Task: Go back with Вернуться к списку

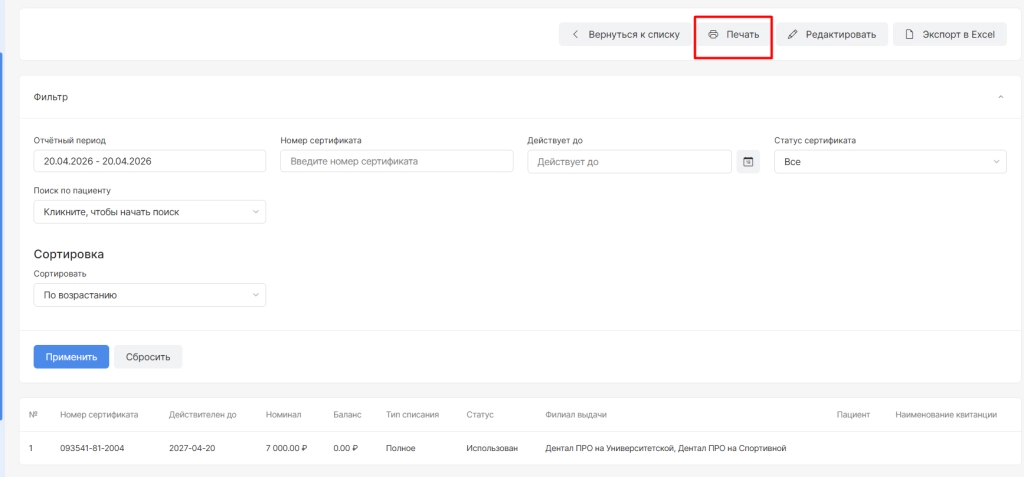Action: tap(624, 35)
